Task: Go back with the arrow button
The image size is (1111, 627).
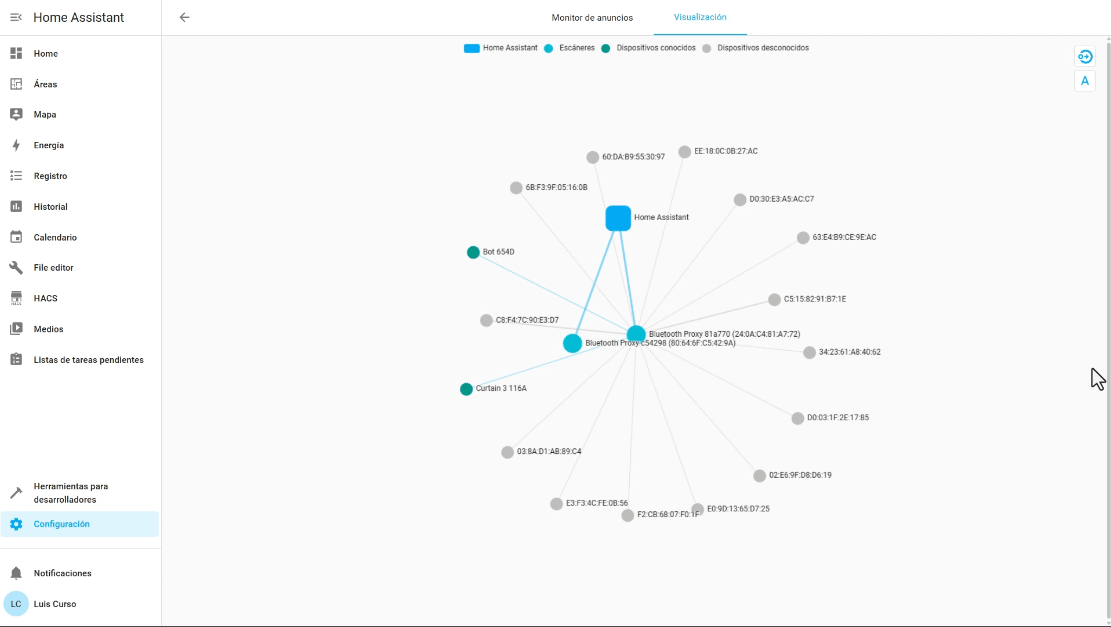Action: [x=184, y=17]
